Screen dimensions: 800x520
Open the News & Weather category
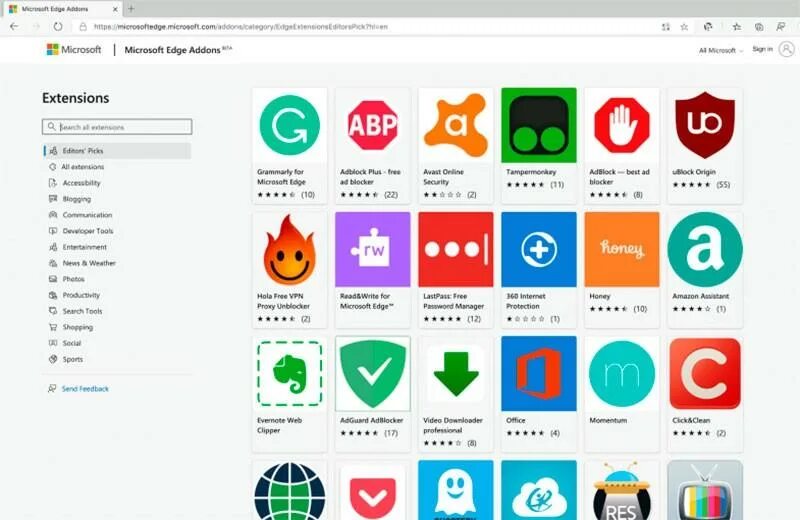click(x=89, y=263)
